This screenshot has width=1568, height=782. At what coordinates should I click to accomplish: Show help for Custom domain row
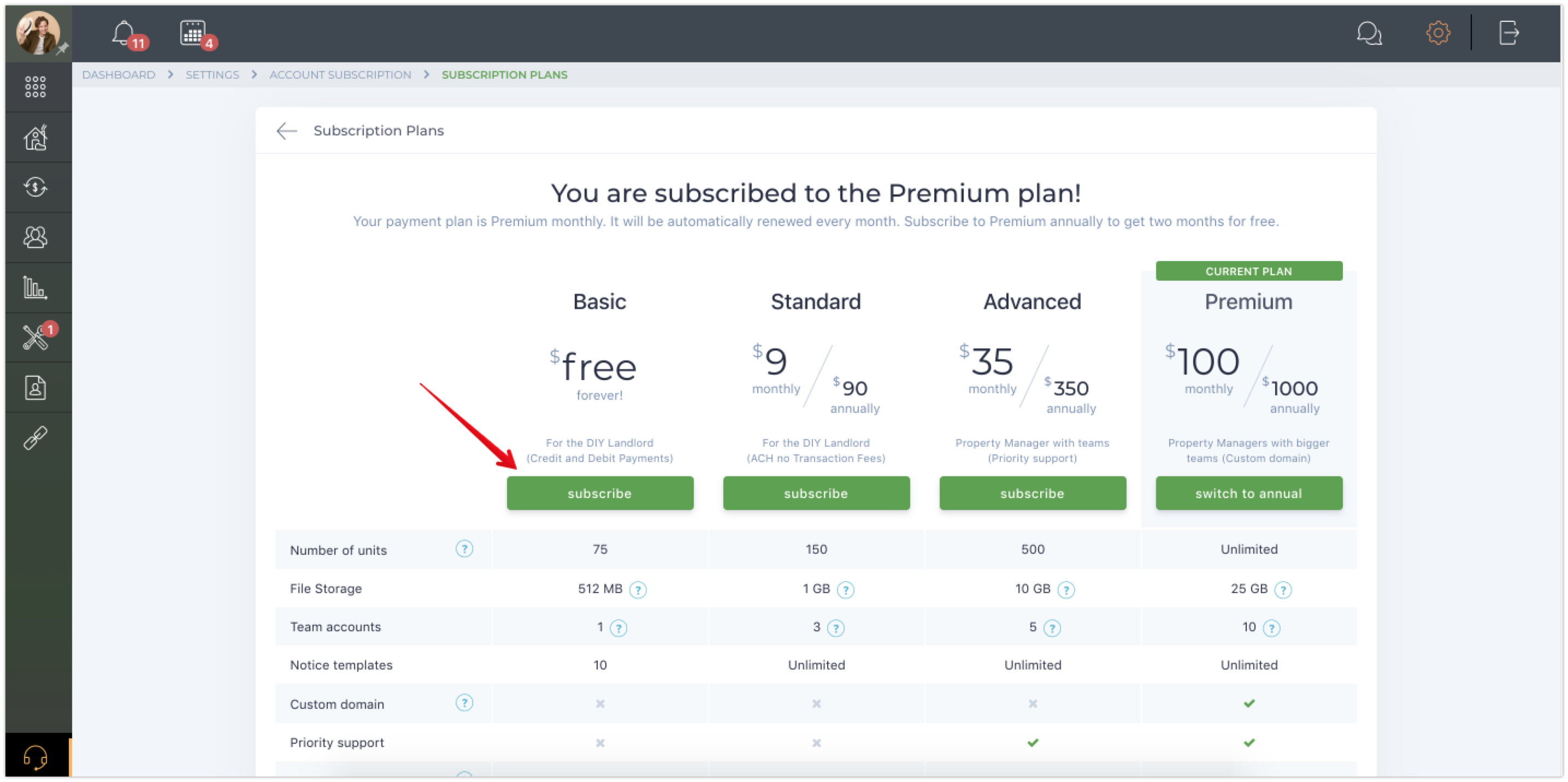[464, 703]
